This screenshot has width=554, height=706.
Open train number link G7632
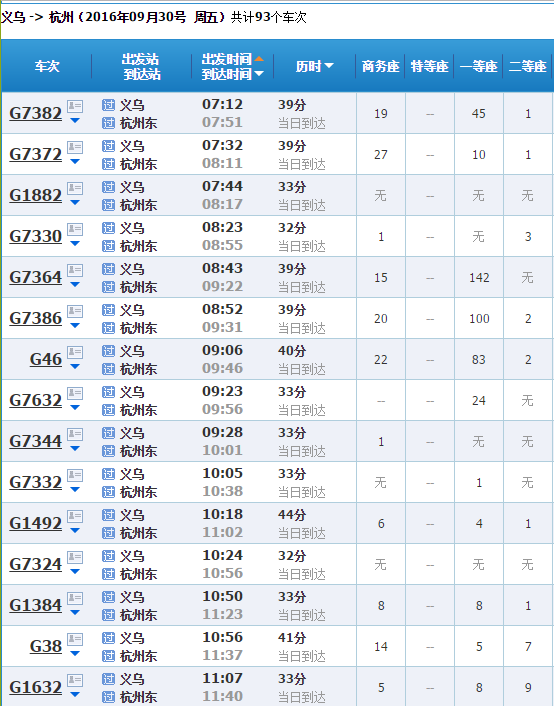coord(36,400)
